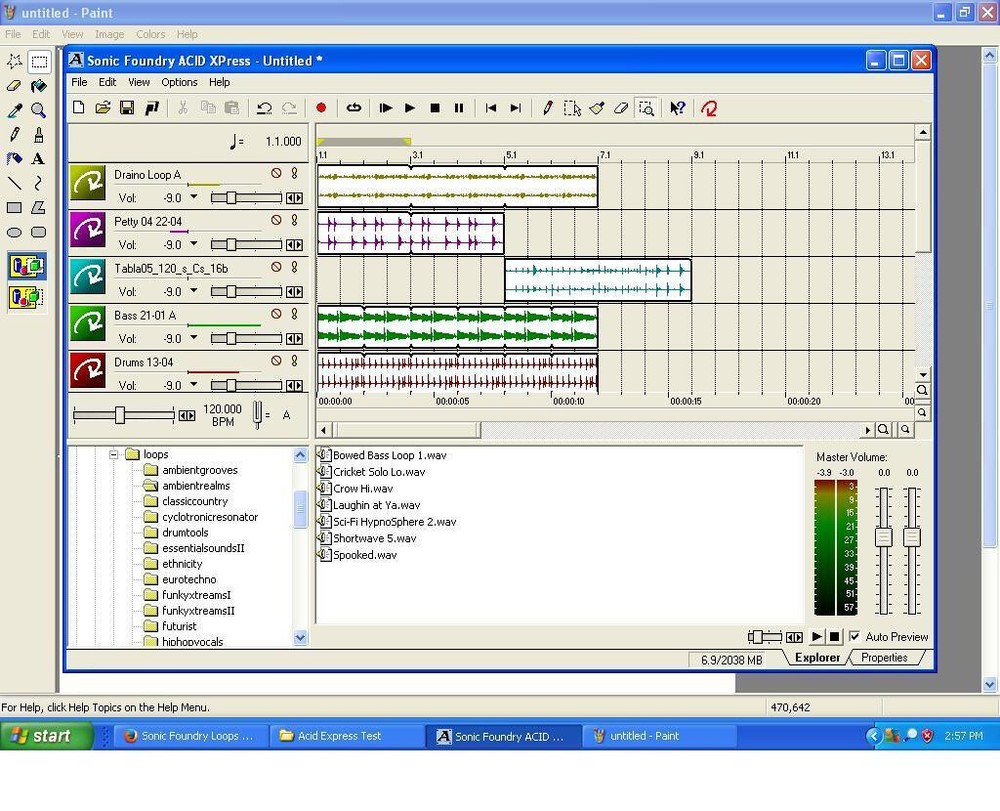Select Cricket Solo Lo.wav in the file list
The image size is (1000, 811).
pyautogui.click(x=382, y=471)
